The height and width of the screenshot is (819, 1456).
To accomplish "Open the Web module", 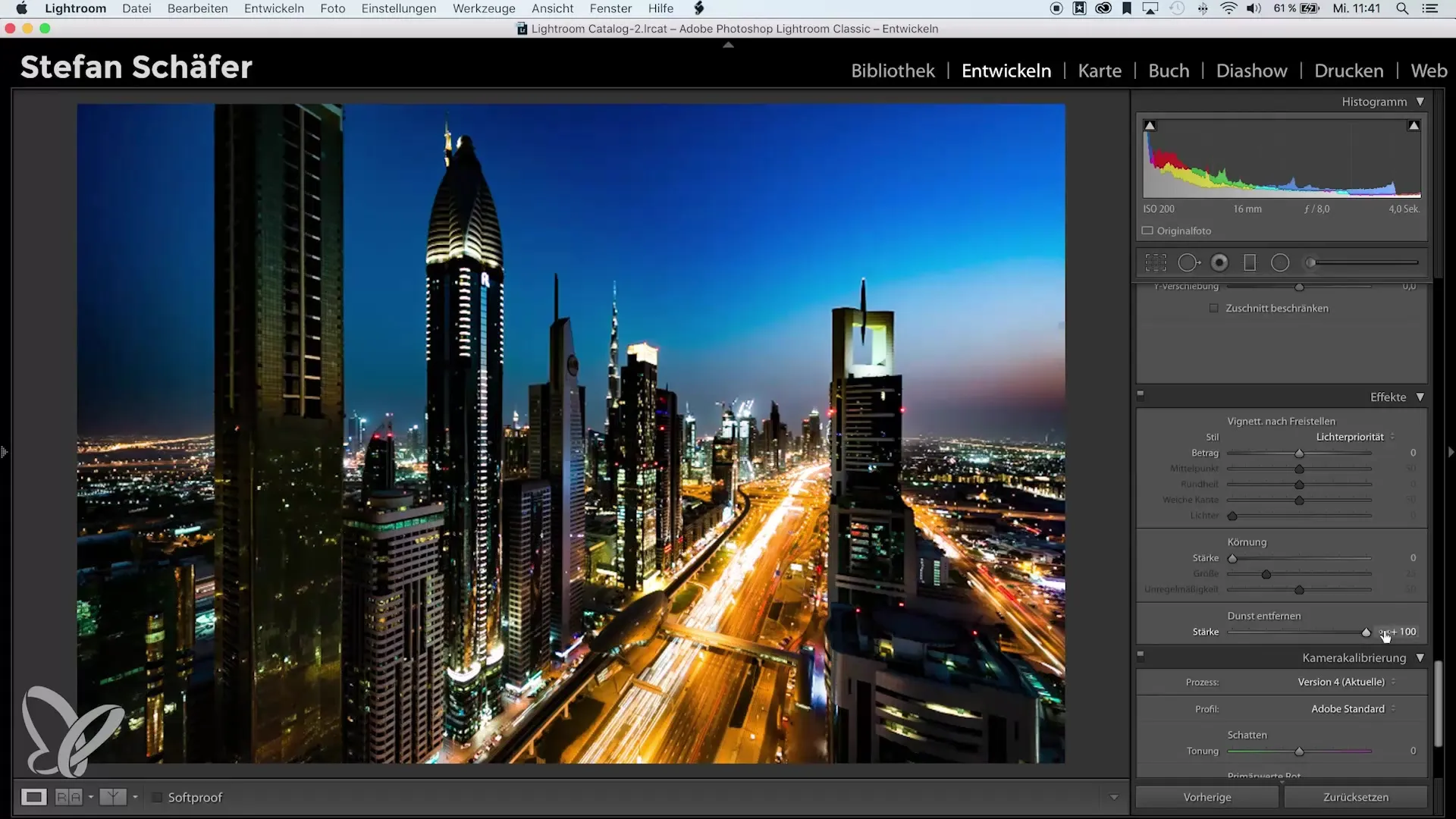I will click(x=1429, y=71).
